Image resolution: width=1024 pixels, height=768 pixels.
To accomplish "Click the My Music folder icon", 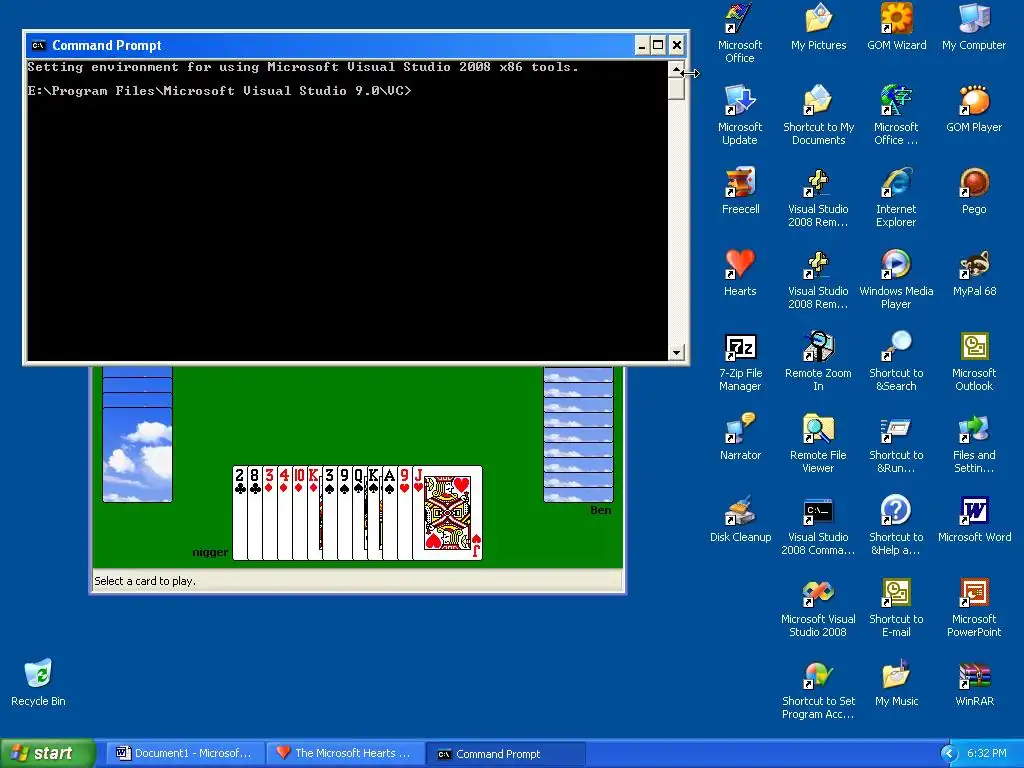I will [896, 683].
